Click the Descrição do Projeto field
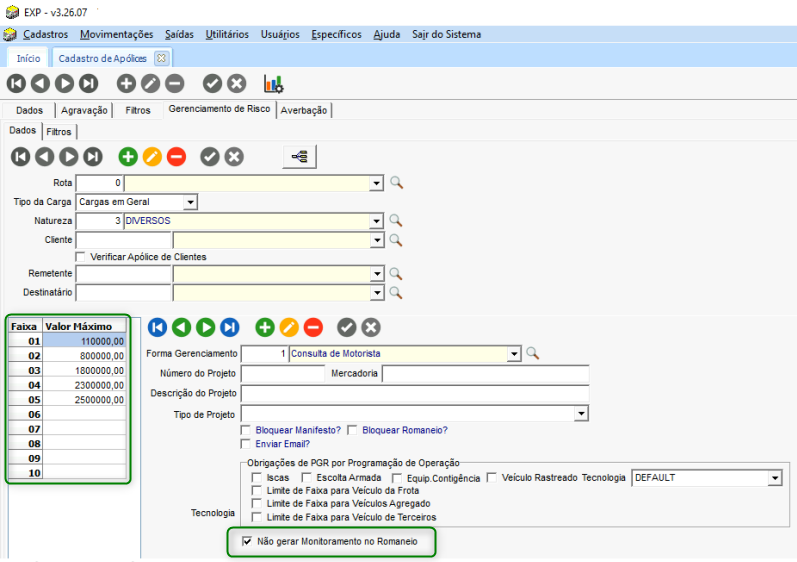 (x=415, y=393)
